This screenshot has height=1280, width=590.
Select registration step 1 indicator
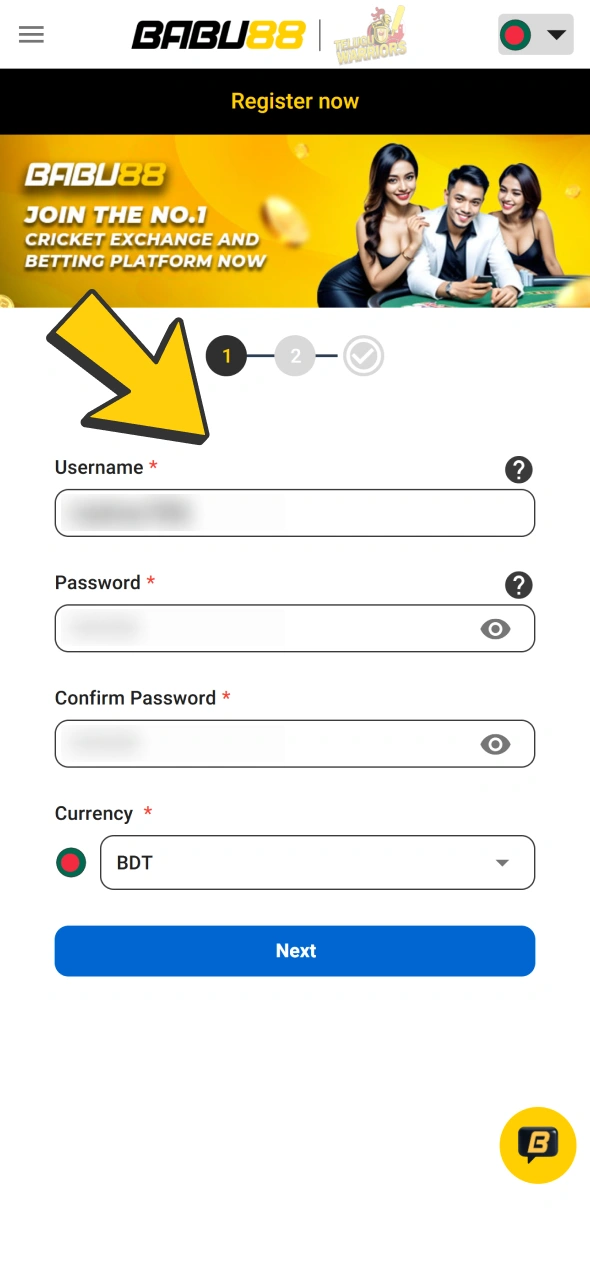pos(226,356)
